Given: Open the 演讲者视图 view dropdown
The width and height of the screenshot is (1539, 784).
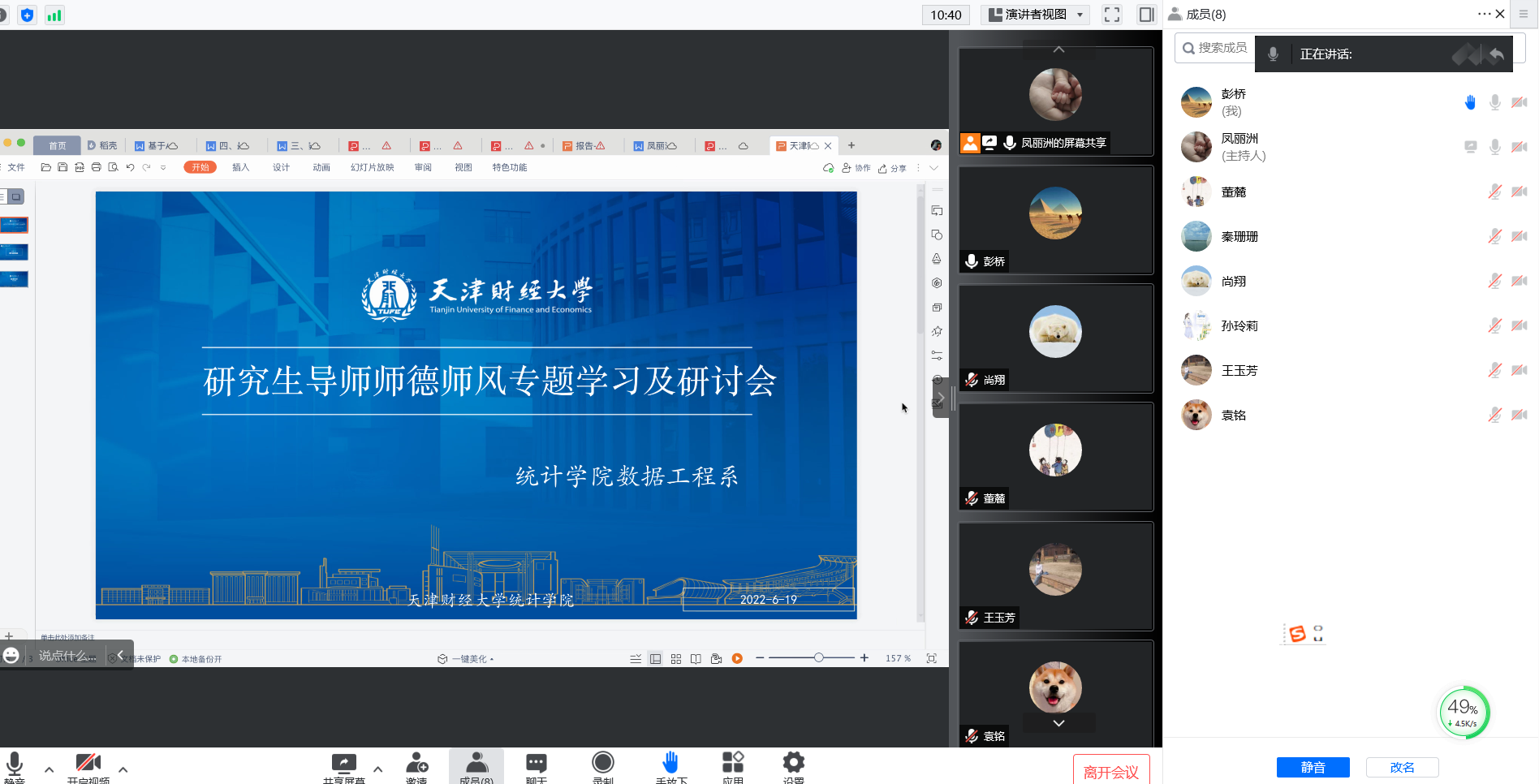Looking at the screenshot, I should click(x=1036, y=15).
